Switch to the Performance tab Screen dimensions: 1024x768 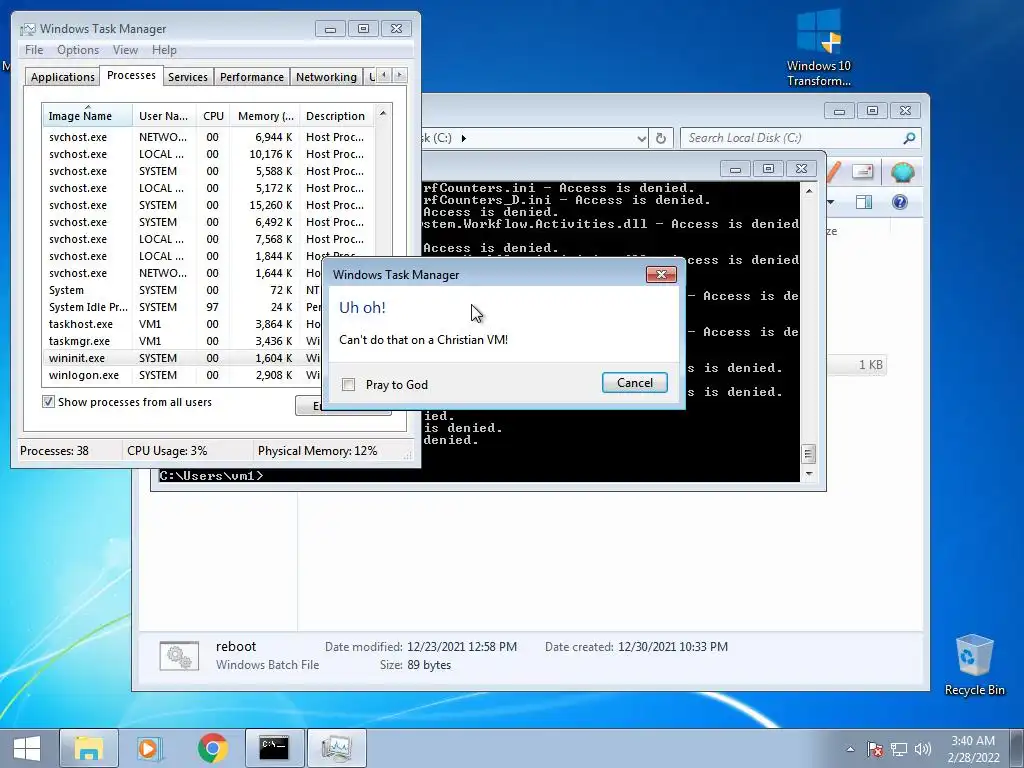[251, 77]
